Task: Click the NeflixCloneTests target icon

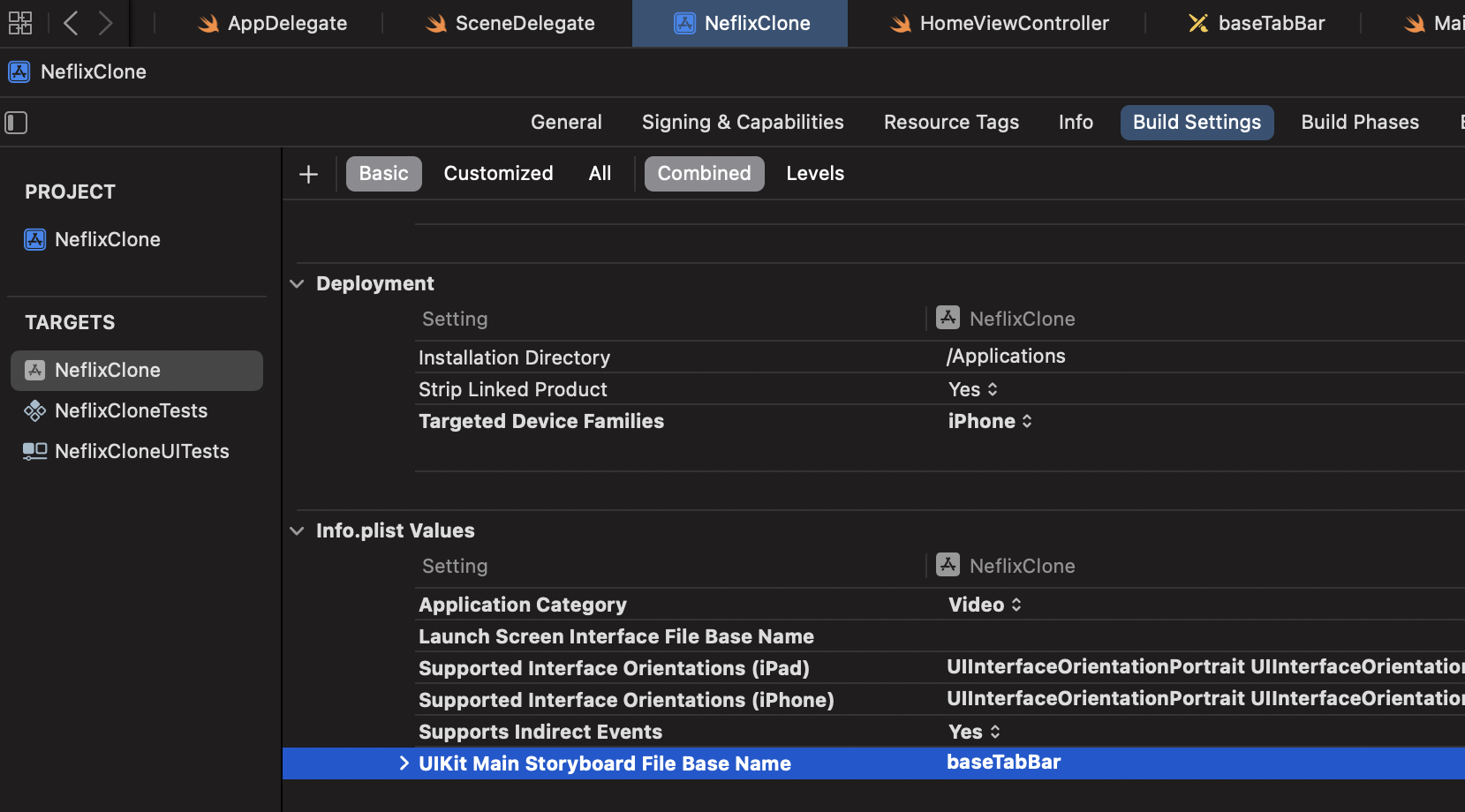Action: tap(35, 410)
